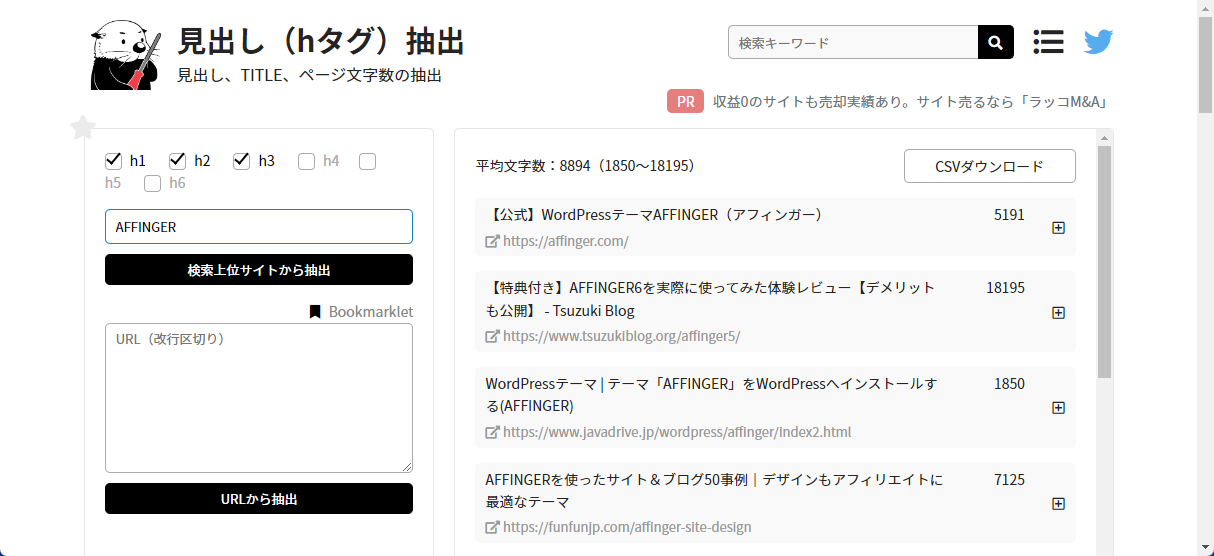
Task: Click the テーマ「AFFINGER」をWordPressへインストール title
Action: click(x=711, y=394)
